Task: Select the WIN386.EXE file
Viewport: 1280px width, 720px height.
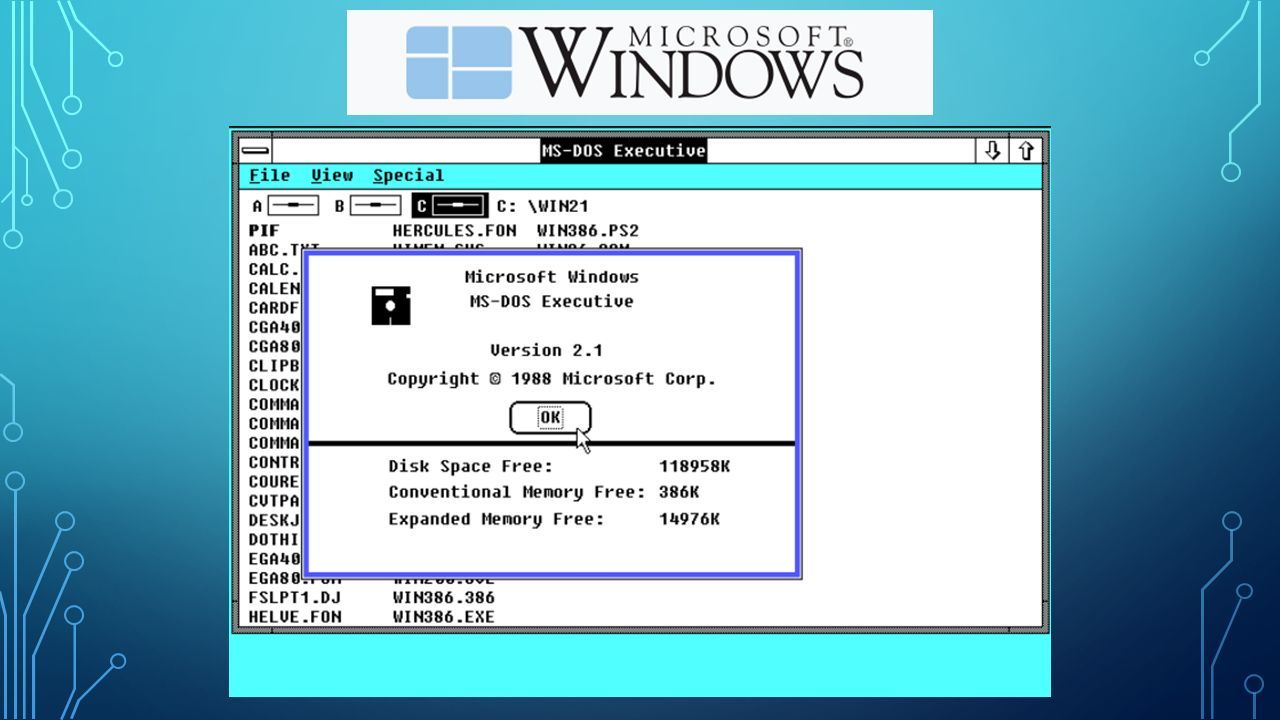Action: [444, 617]
